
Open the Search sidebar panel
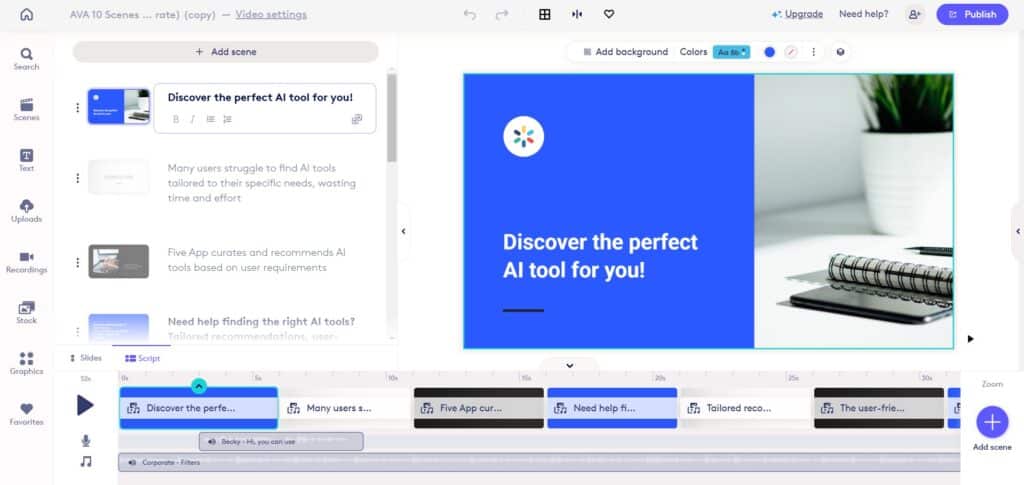coord(26,59)
